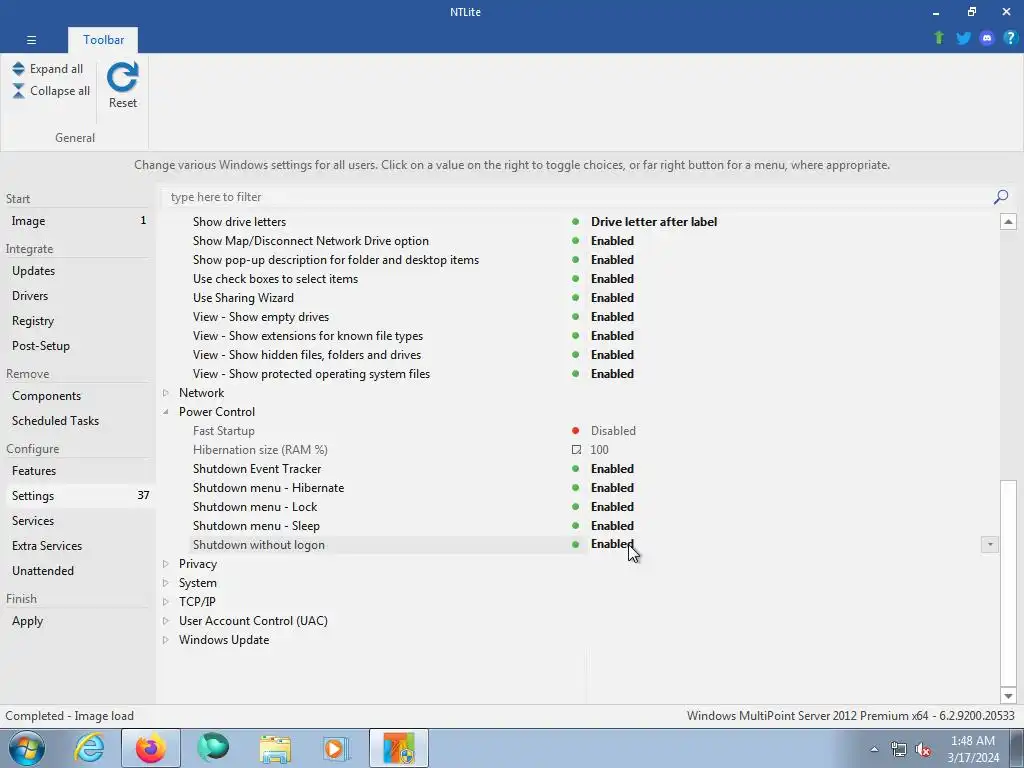
Task: Click the green update arrow icon
Action: tap(939, 38)
